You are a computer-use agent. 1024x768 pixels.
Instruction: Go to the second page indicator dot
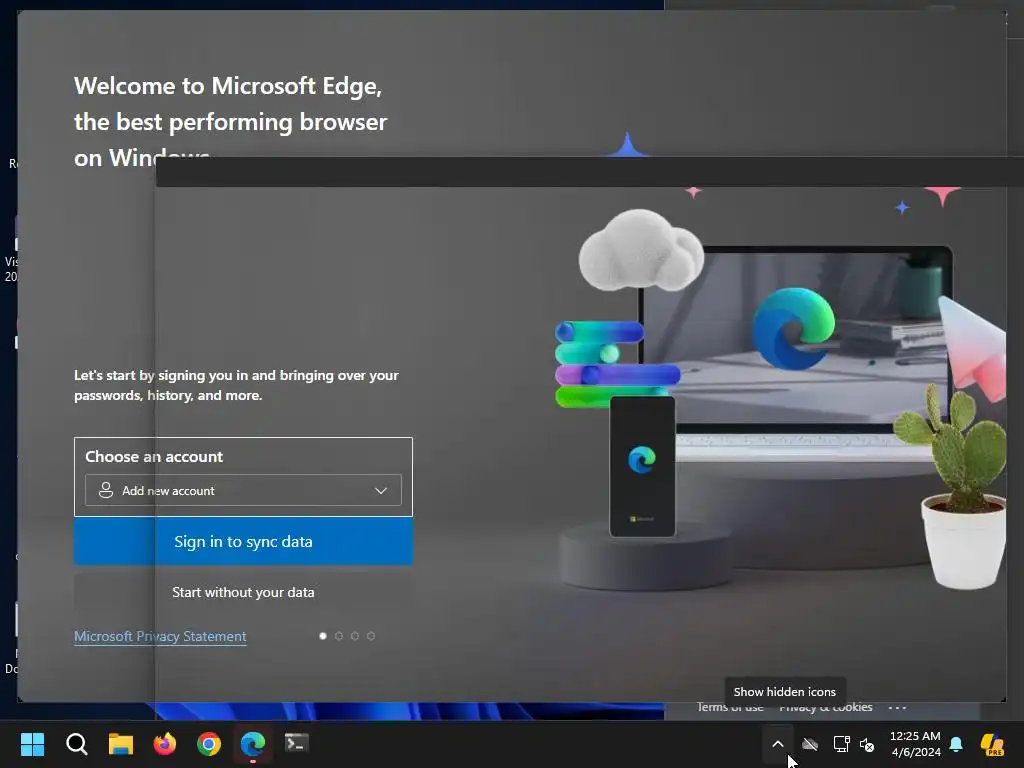339,636
